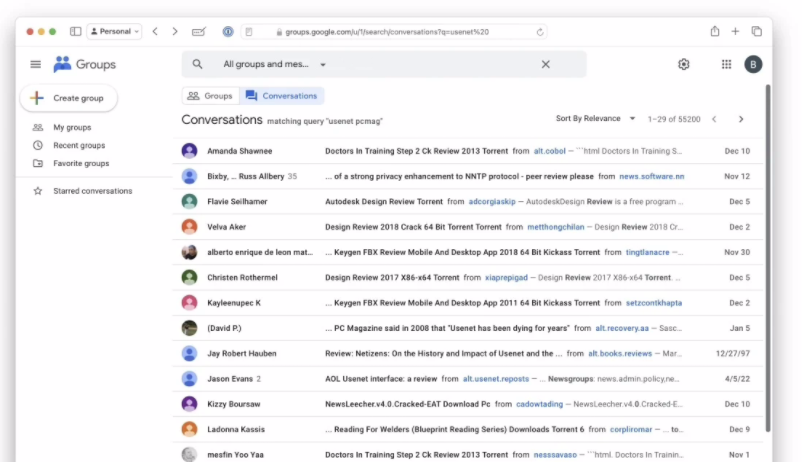Click the browser address bar URL

pyautogui.click(x=387, y=32)
